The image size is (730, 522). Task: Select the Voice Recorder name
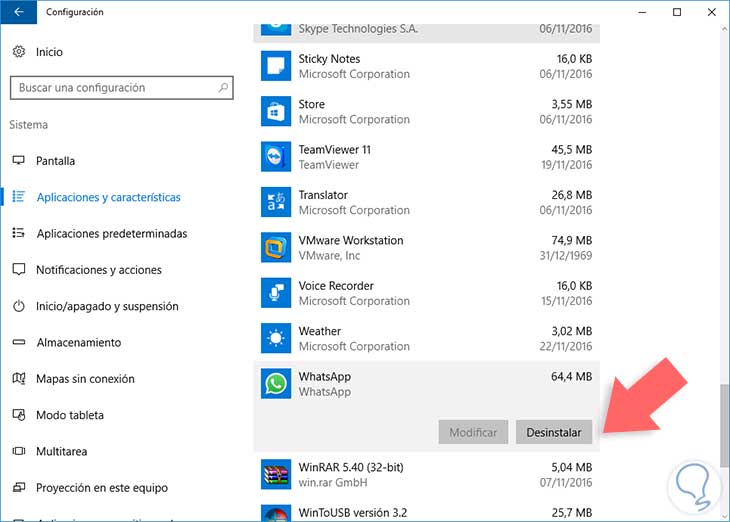click(x=336, y=285)
